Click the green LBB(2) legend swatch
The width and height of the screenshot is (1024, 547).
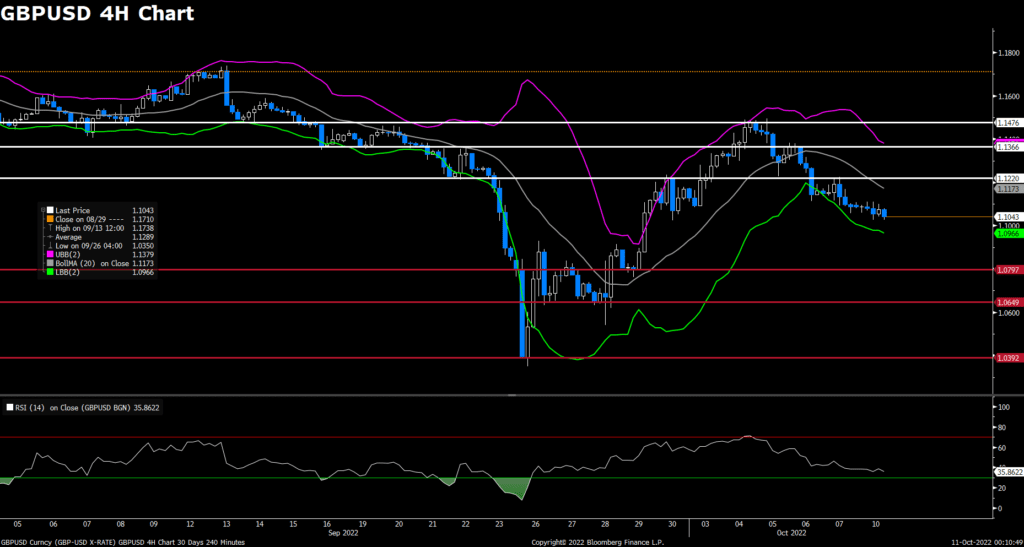point(50,270)
